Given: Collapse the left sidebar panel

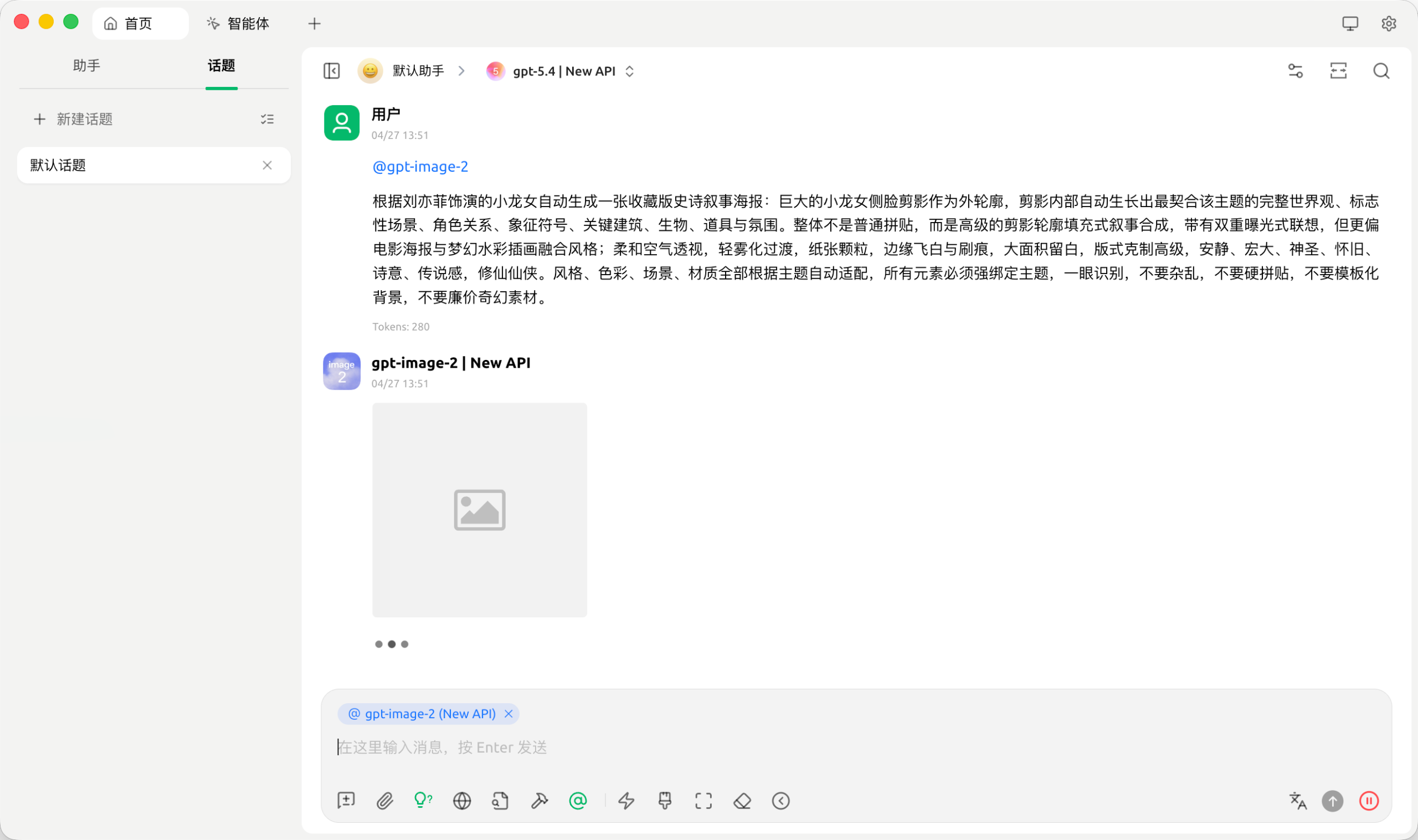Looking at the screenshot, I should pos(332,71).
